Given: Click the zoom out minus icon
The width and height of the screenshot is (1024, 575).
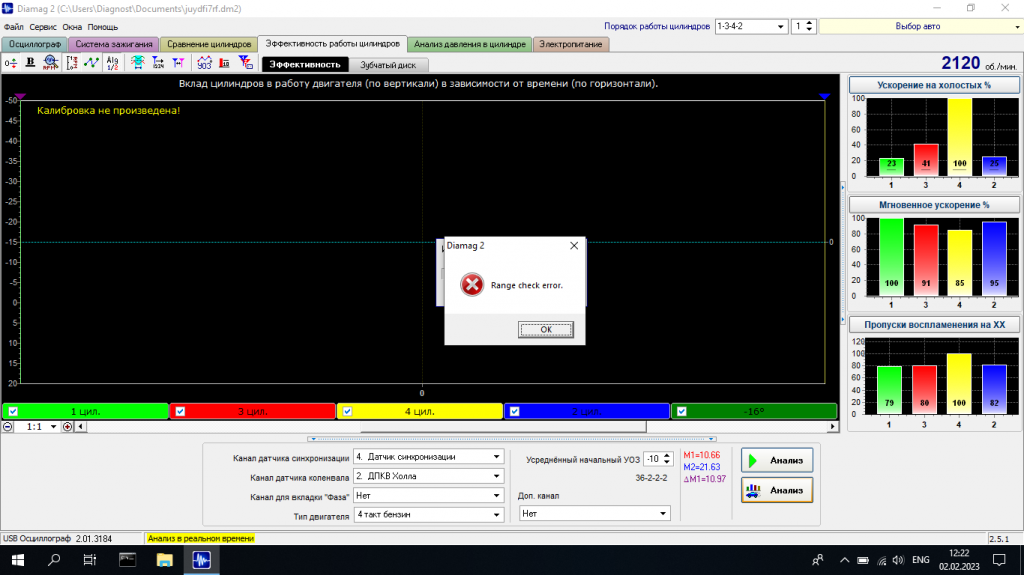Looking at the screenshot, I should (8, 427).
